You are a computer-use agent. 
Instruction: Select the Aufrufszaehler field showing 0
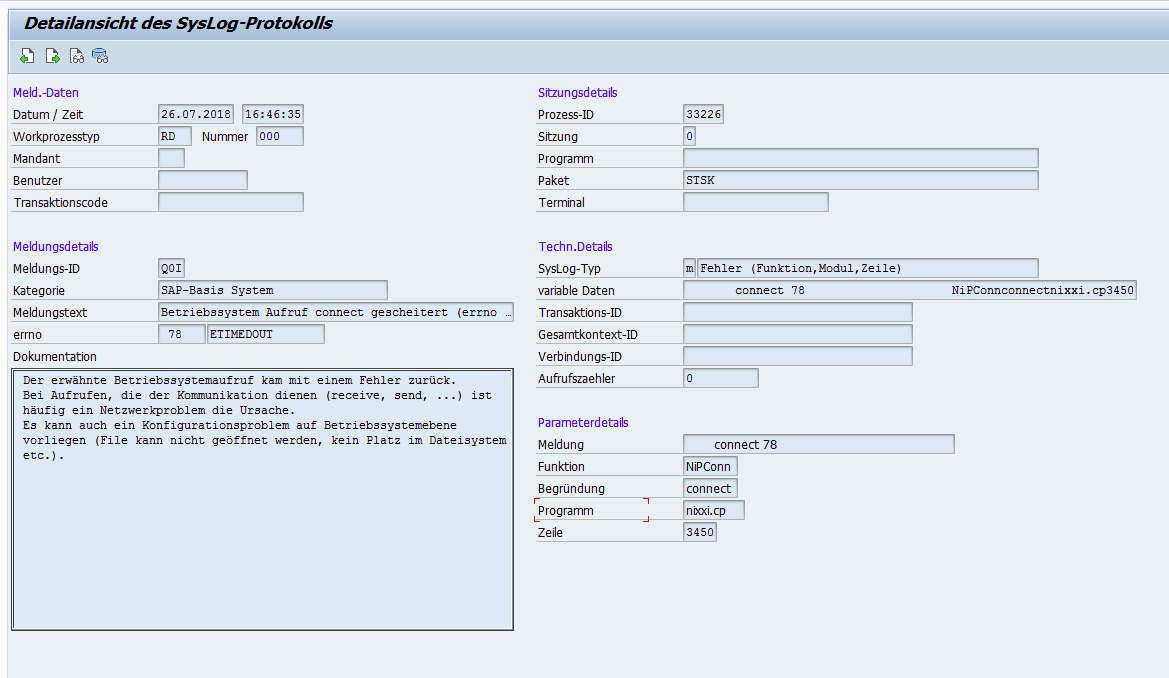[721, 378]
